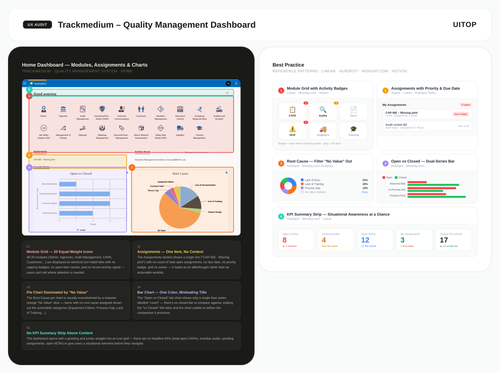Click the Due Today badge
Screen dimensions: 500x373
(x=461, y=114)
